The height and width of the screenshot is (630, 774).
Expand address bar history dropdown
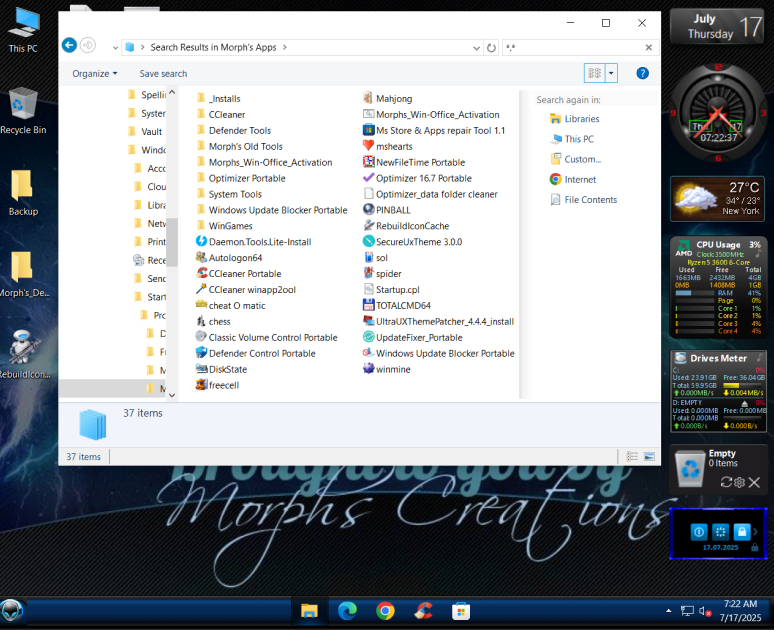coord(476,48)
